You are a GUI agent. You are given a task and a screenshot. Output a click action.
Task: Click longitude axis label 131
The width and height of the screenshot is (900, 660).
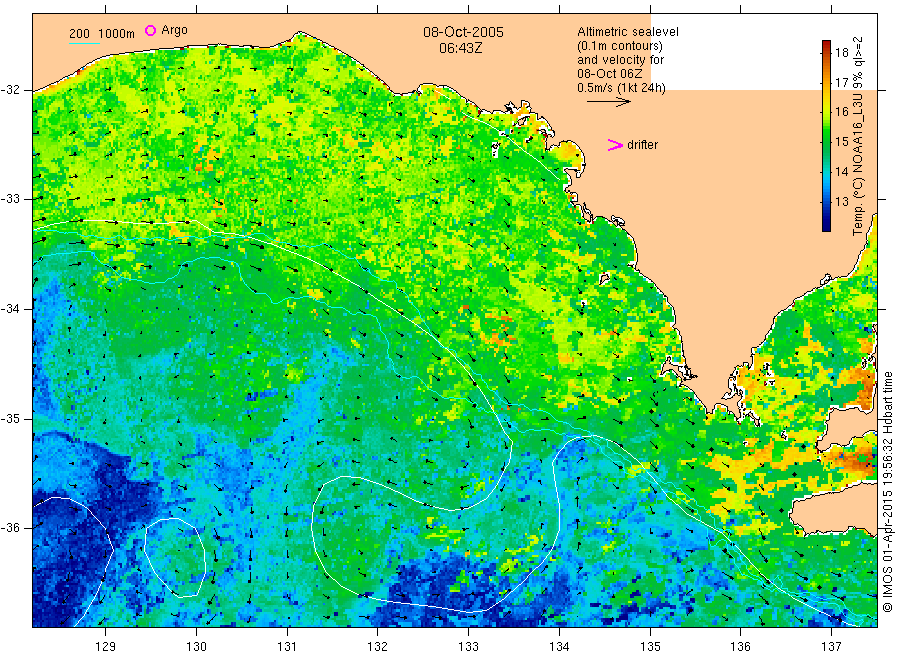tap(287, 647)
